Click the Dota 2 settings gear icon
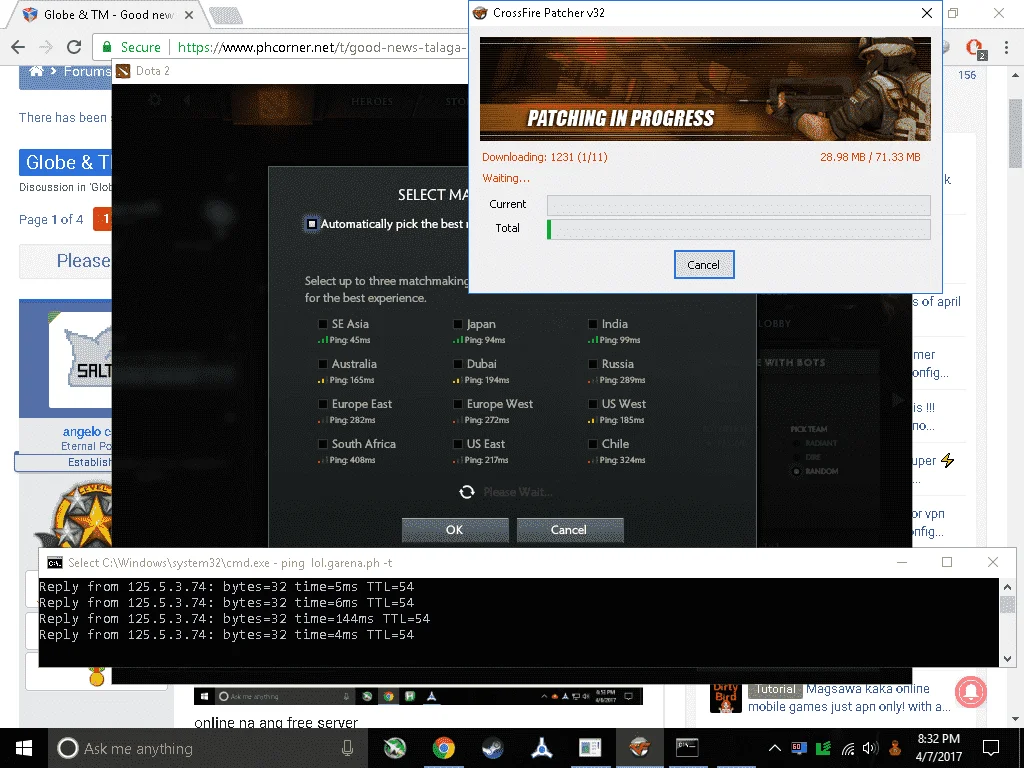Viewport: 1024px width, 768px height. coord(155,99)
